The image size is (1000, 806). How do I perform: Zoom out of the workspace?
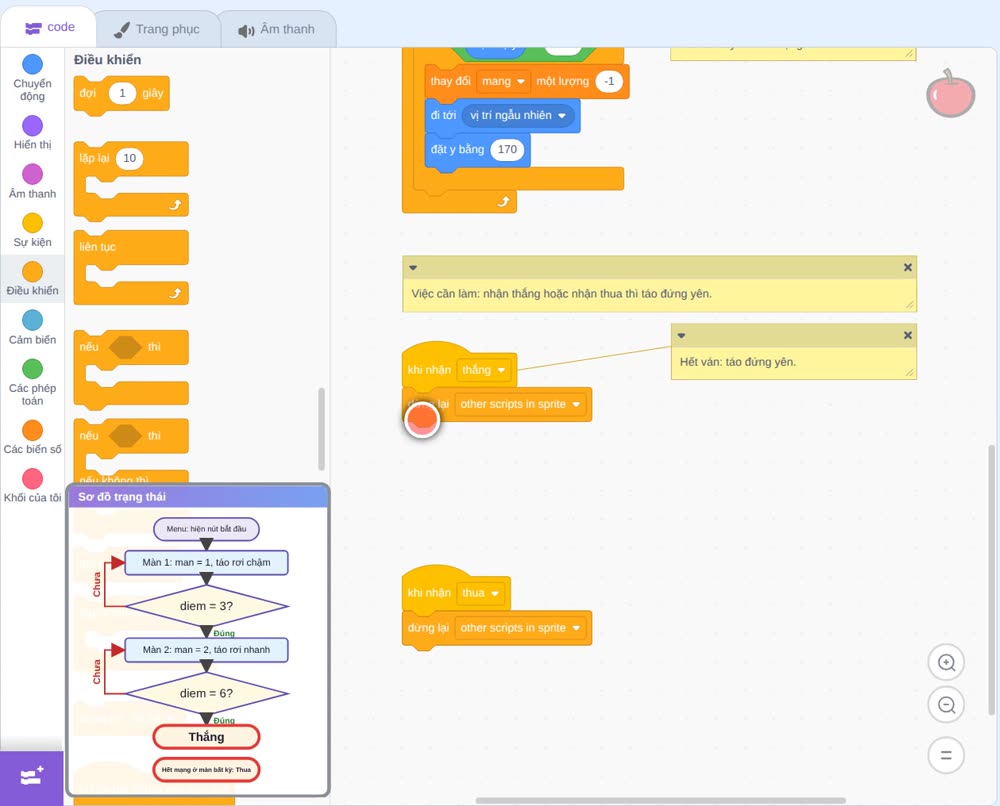click(x=946, y=705)
